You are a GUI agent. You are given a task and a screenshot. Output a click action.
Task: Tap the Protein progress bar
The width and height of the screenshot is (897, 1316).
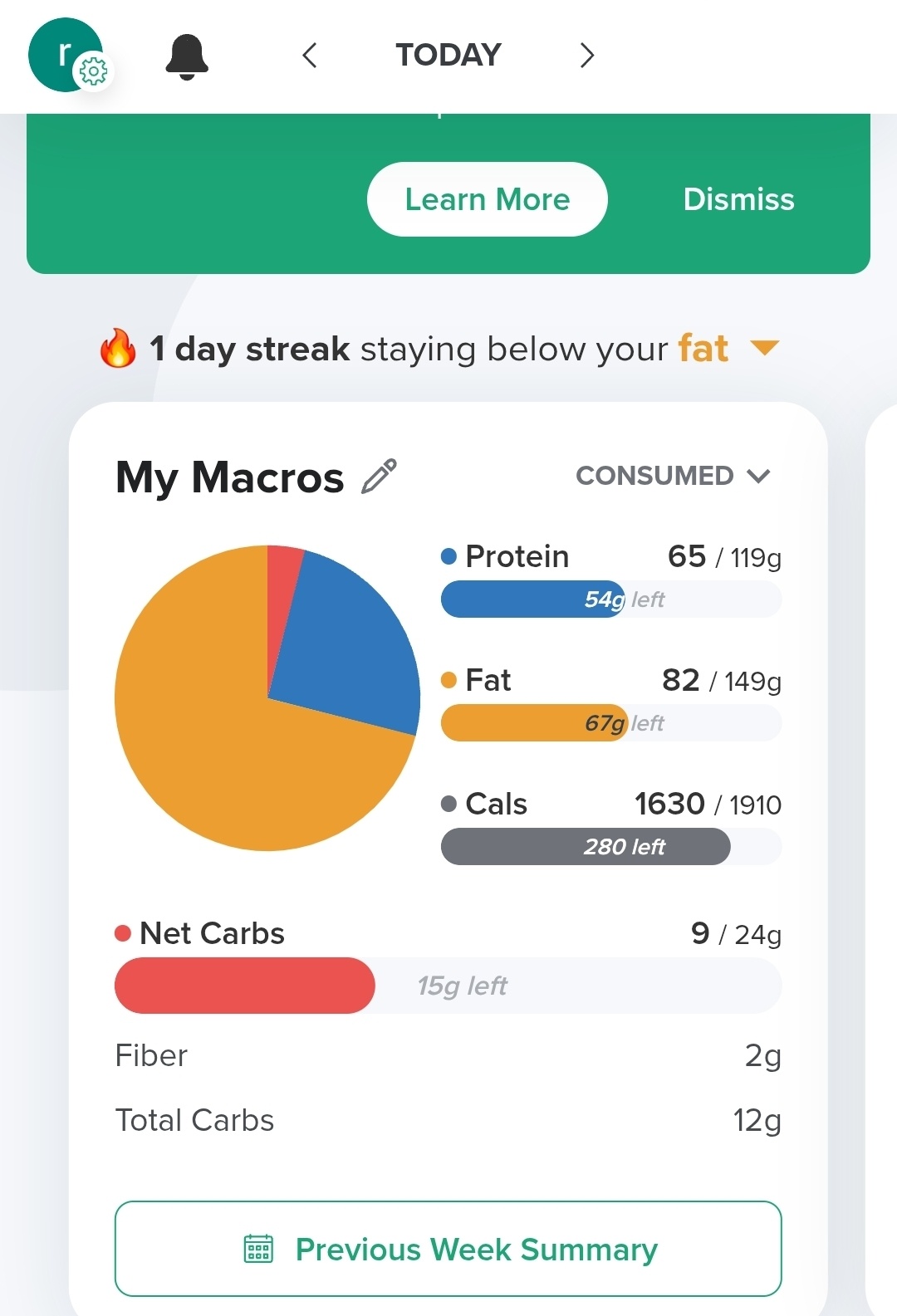pyautogui.click(x=611, y=599)
